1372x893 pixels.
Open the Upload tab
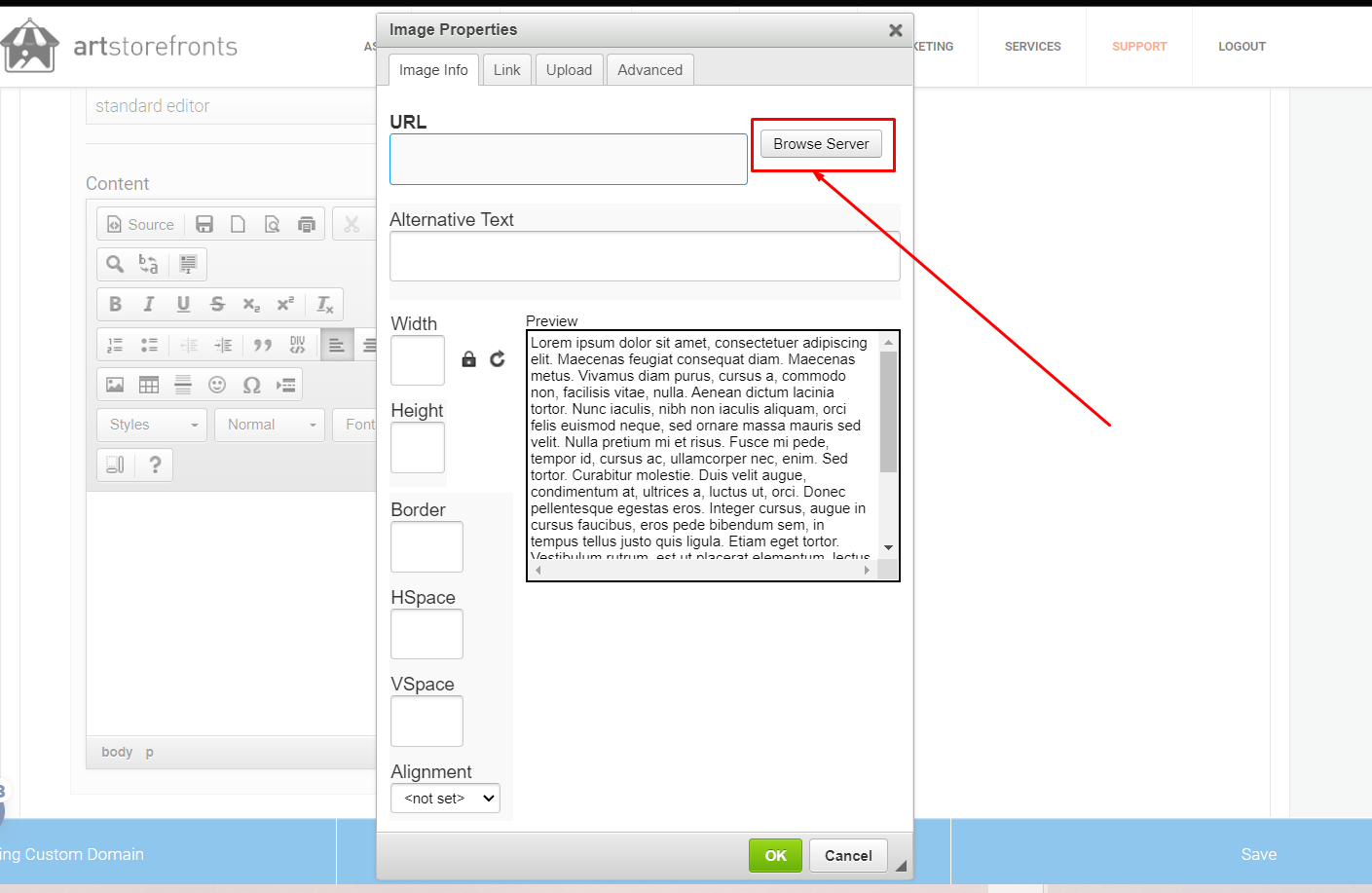pyautogui.click(x=569, y=70)
